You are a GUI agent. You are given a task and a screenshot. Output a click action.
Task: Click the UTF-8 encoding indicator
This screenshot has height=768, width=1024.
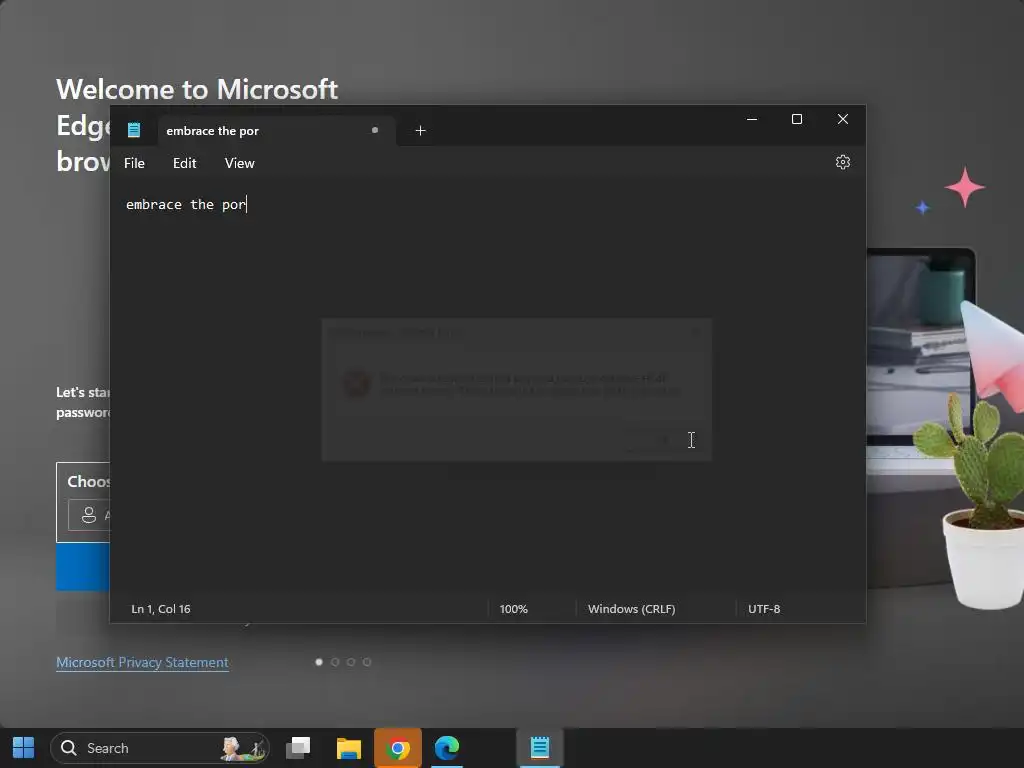(x=764, y=609)
